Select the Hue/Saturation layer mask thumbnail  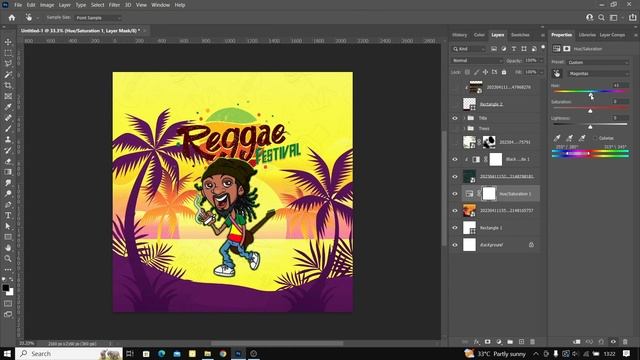(489, 193)
